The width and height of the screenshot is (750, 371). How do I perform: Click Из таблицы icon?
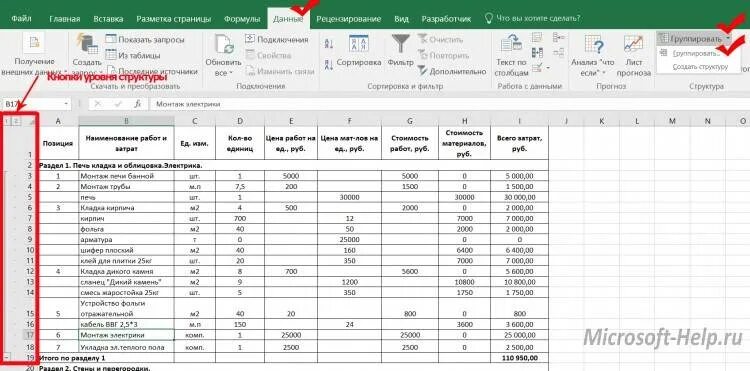tap(111, 55)
